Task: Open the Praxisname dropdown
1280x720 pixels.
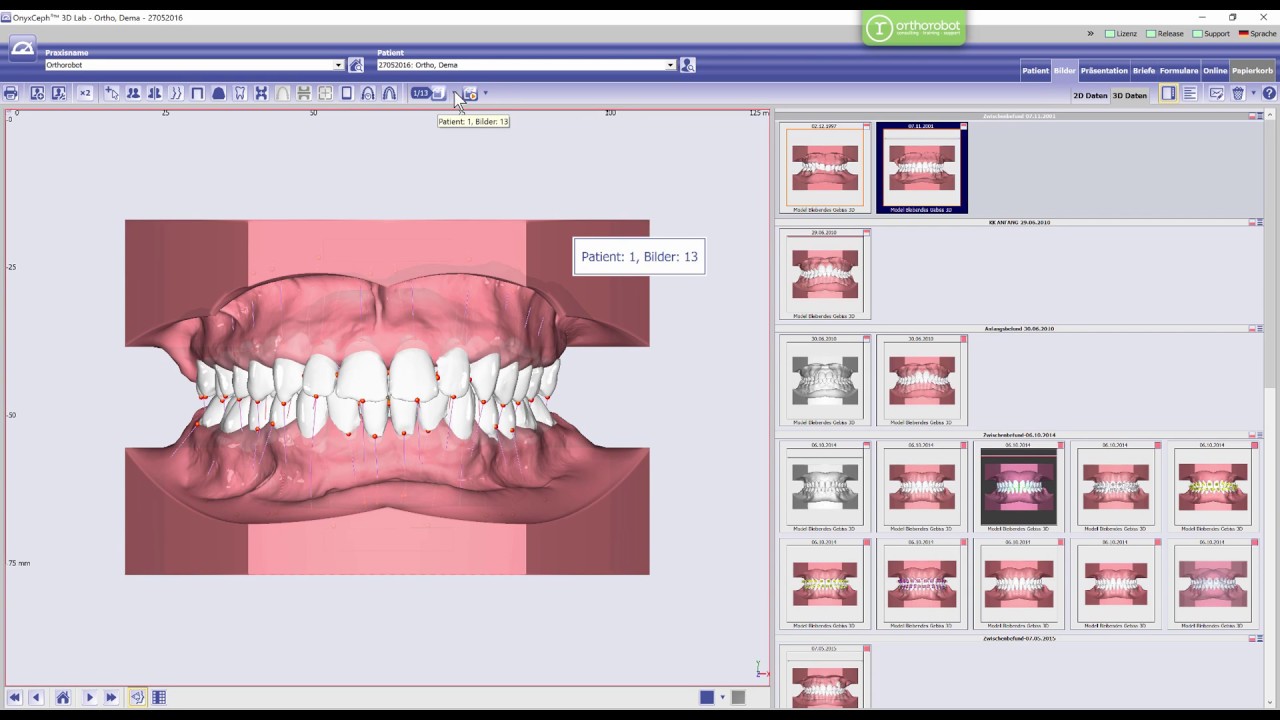Action: (x=338, y=65)
